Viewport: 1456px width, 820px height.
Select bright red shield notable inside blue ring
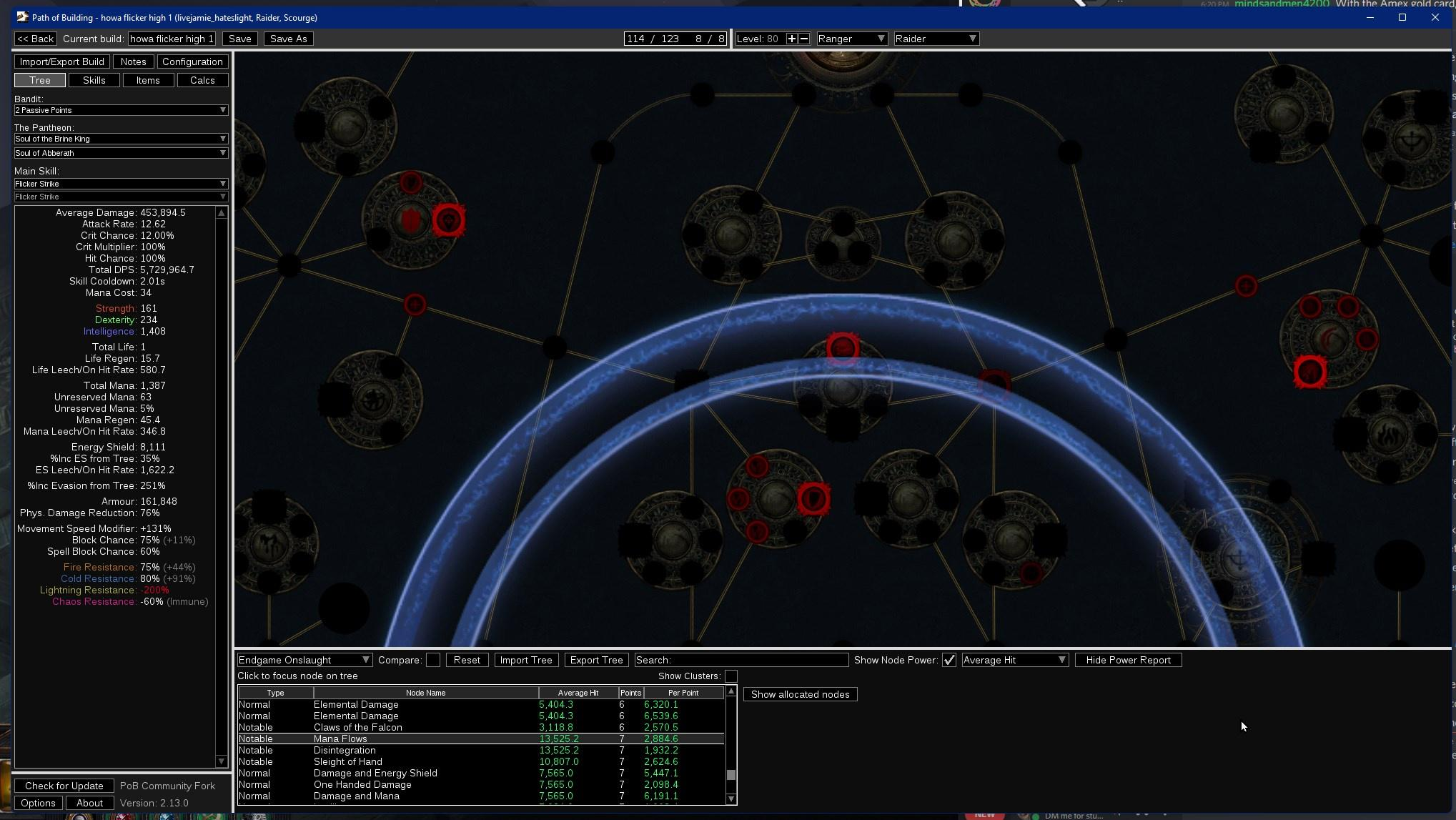[813, 499]
